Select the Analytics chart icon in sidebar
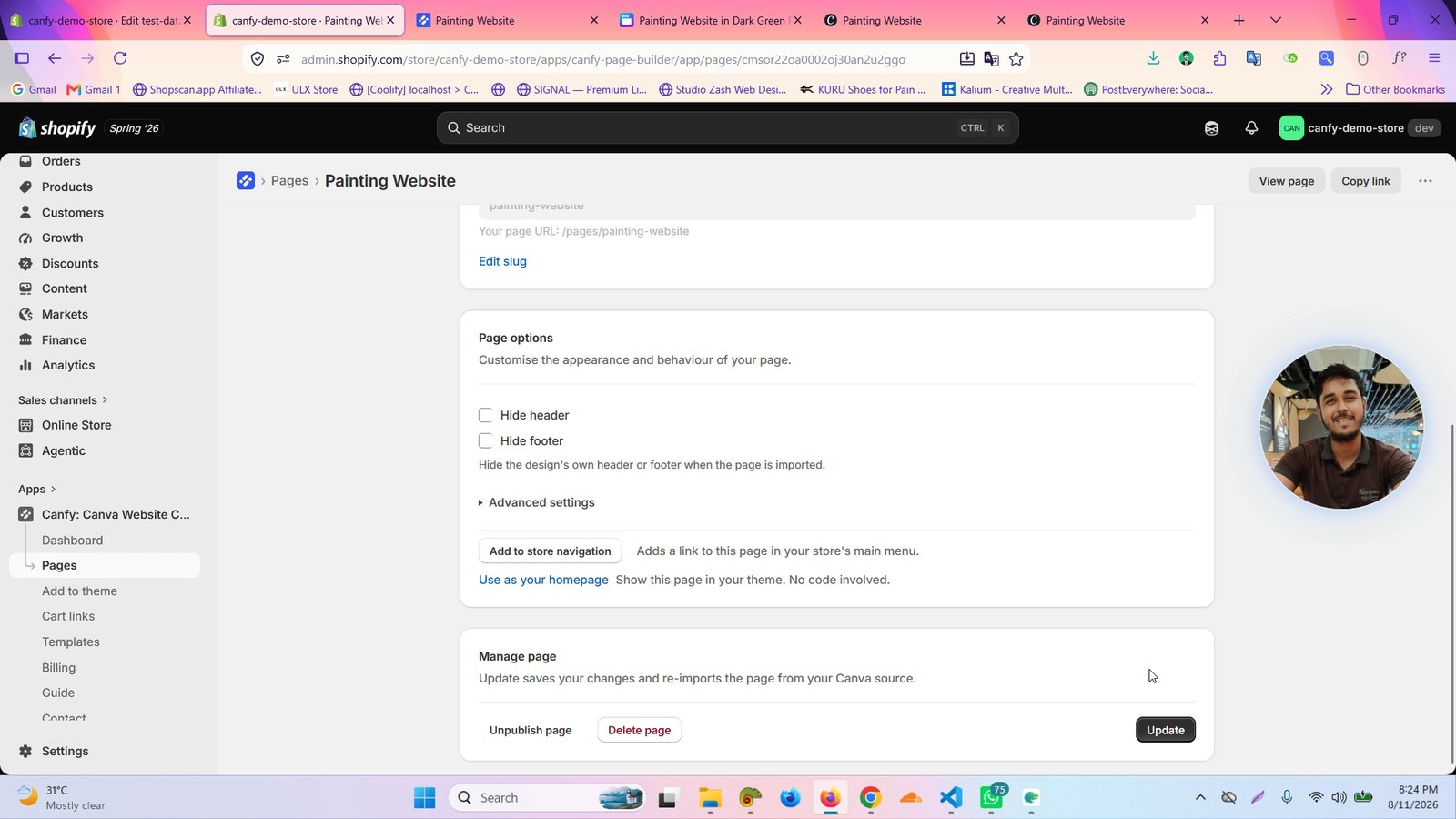 pyautogui.click(x=25, y=365)
